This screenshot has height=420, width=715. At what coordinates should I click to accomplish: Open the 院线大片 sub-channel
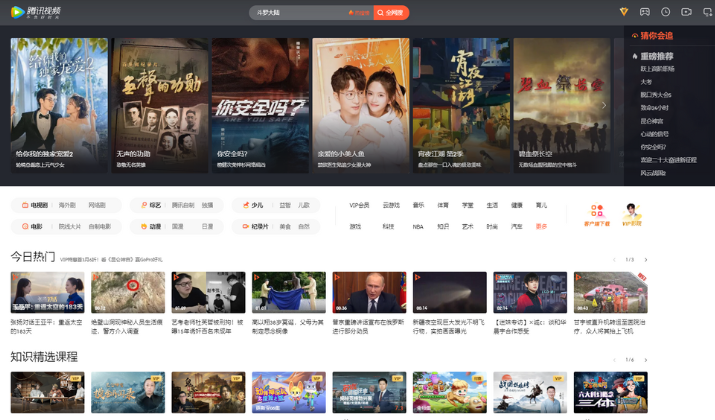(x=70, y=227)
